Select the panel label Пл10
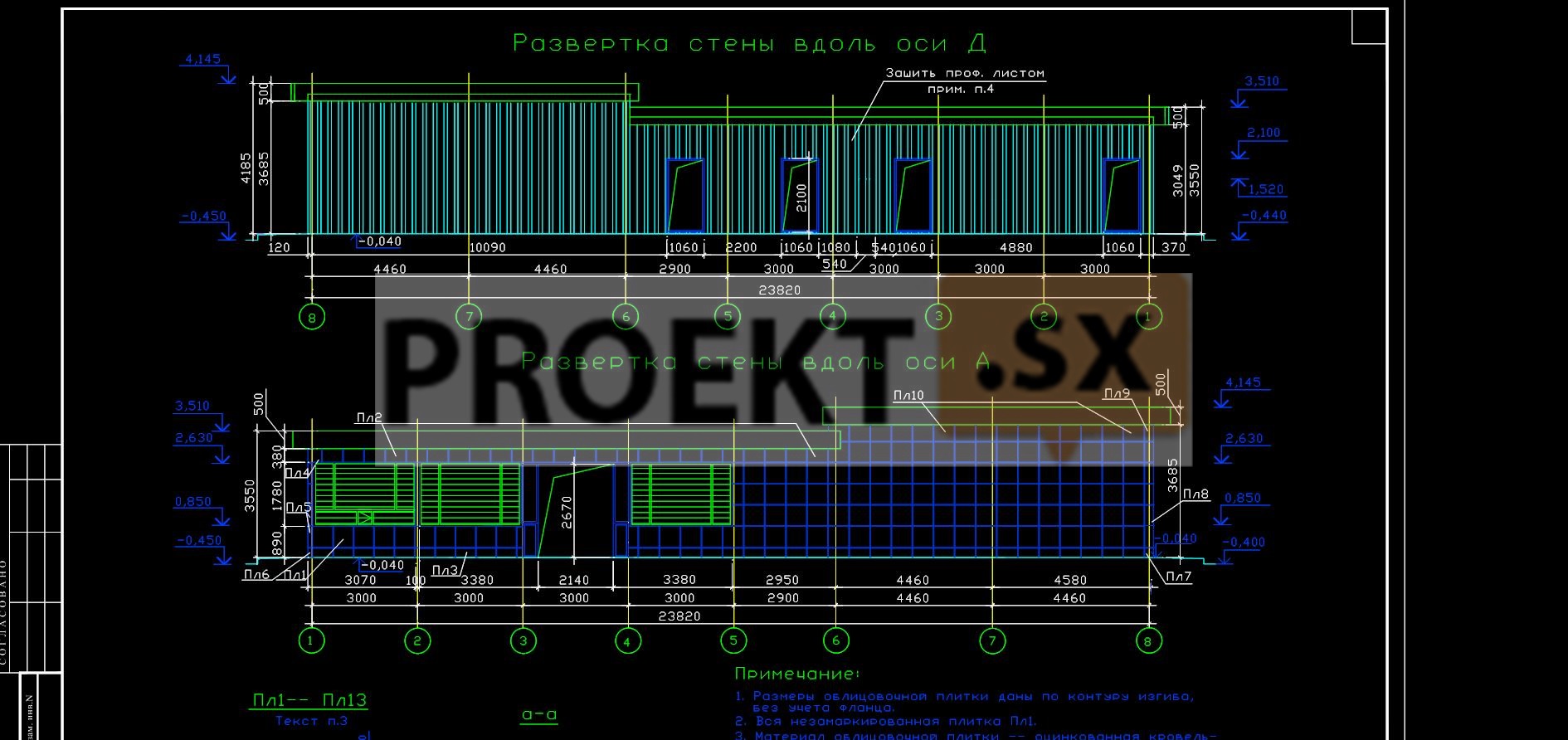Screen dimensions: 1568x740 click(x=908, y=396)
